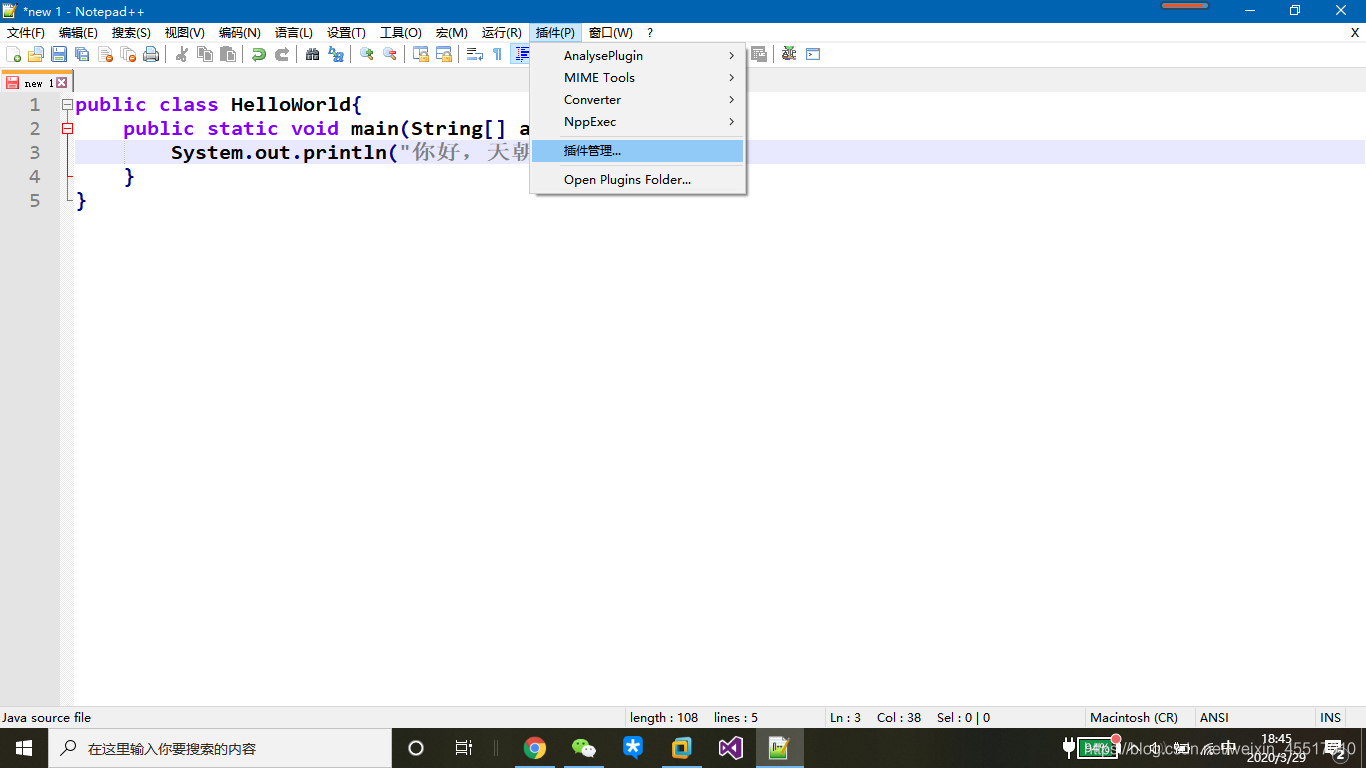Redo the edit via toolbar arrow

(x=282, y=54)
